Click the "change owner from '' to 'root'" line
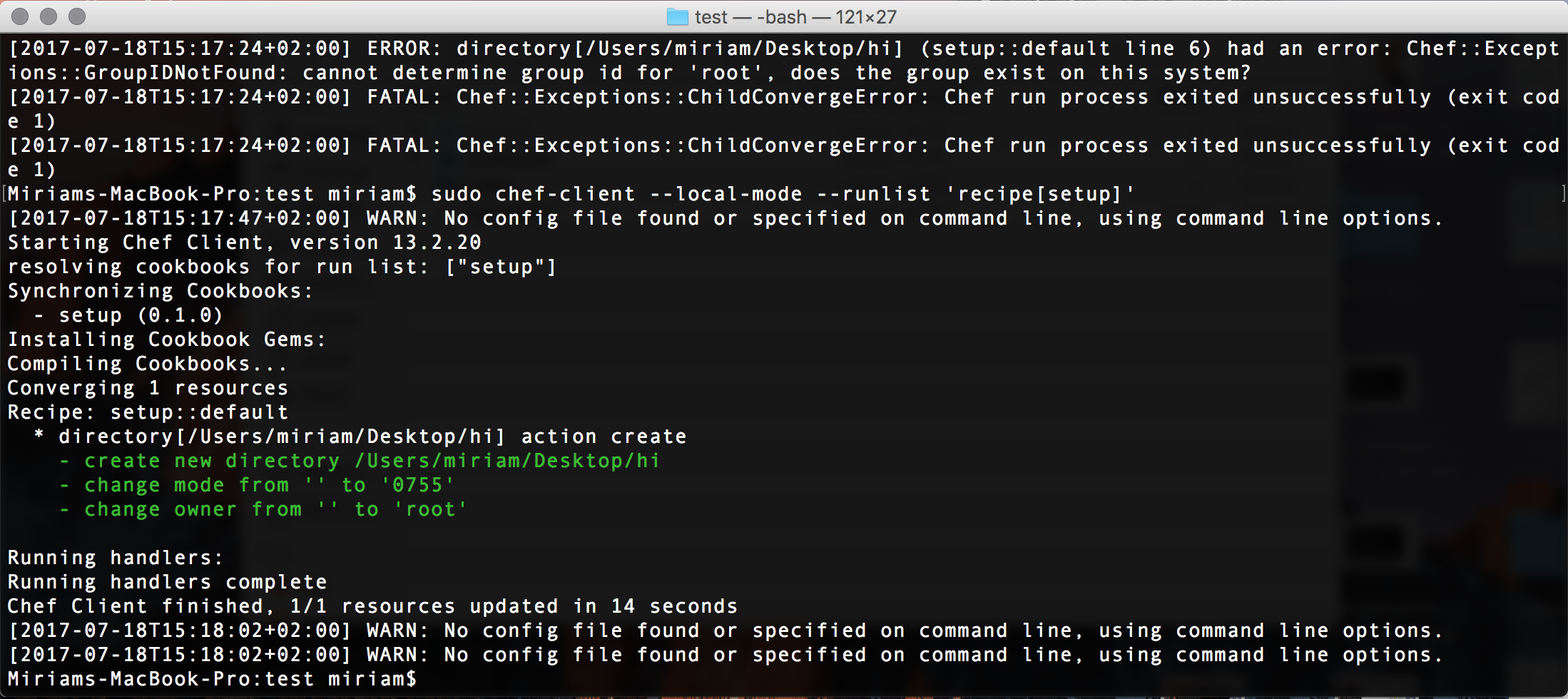The height and width of the screenshot is (699, 1568). [x=263, y=509]
